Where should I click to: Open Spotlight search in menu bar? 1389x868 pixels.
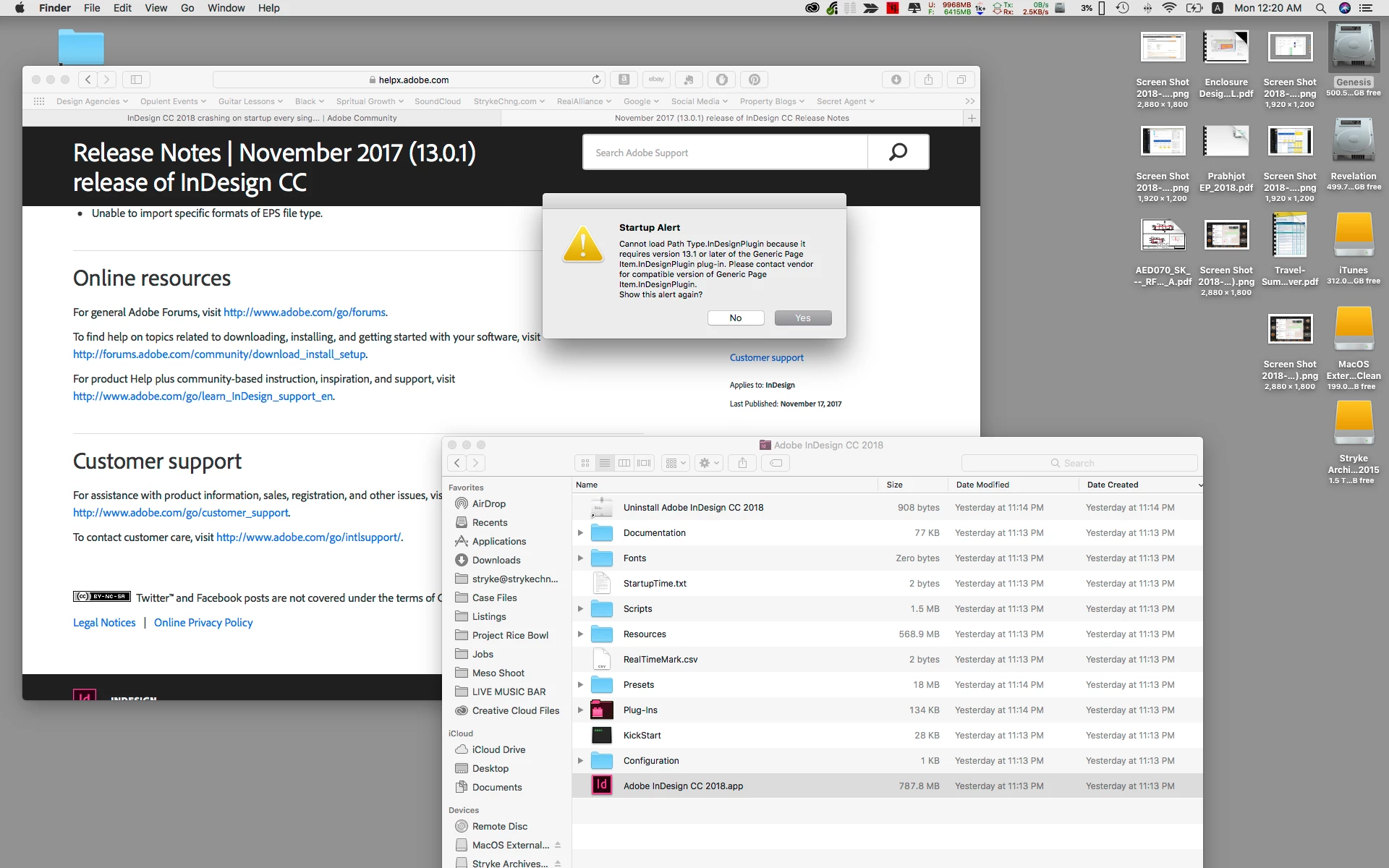coord(1320,8)
